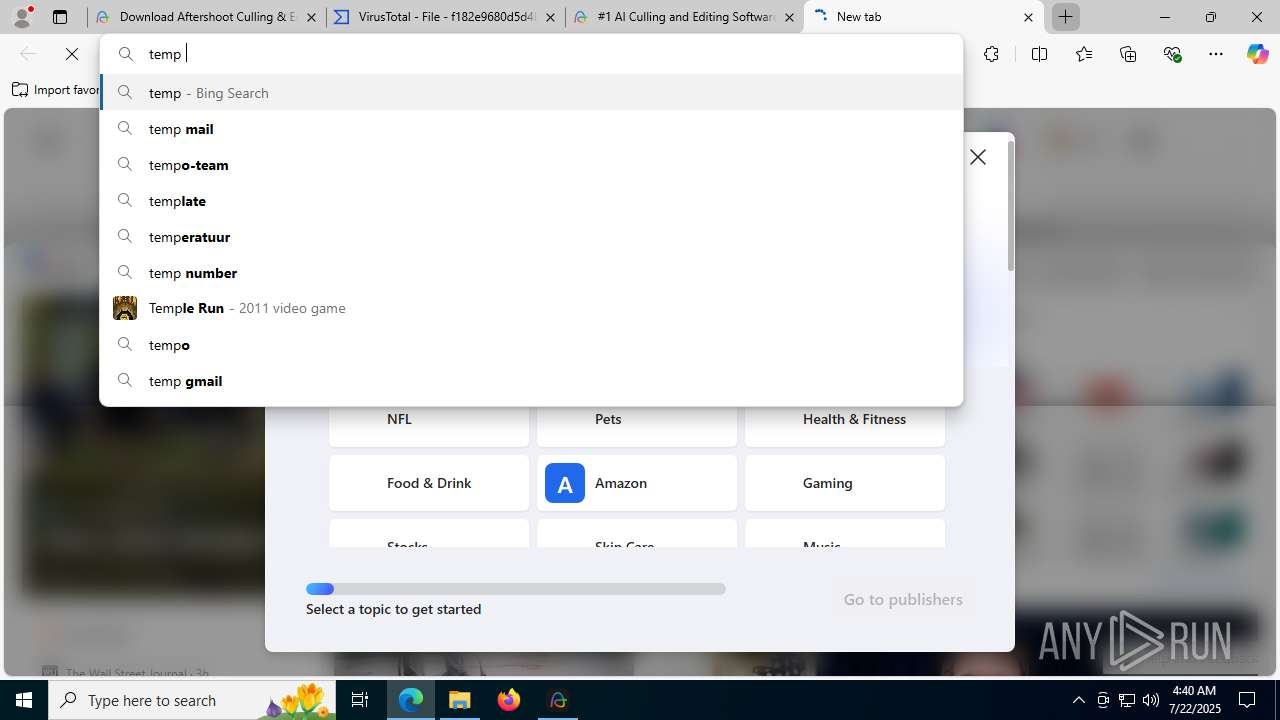Stop loading the page with X icon
The height and width of the screenshot is (720, 1280).
[72, 54]
